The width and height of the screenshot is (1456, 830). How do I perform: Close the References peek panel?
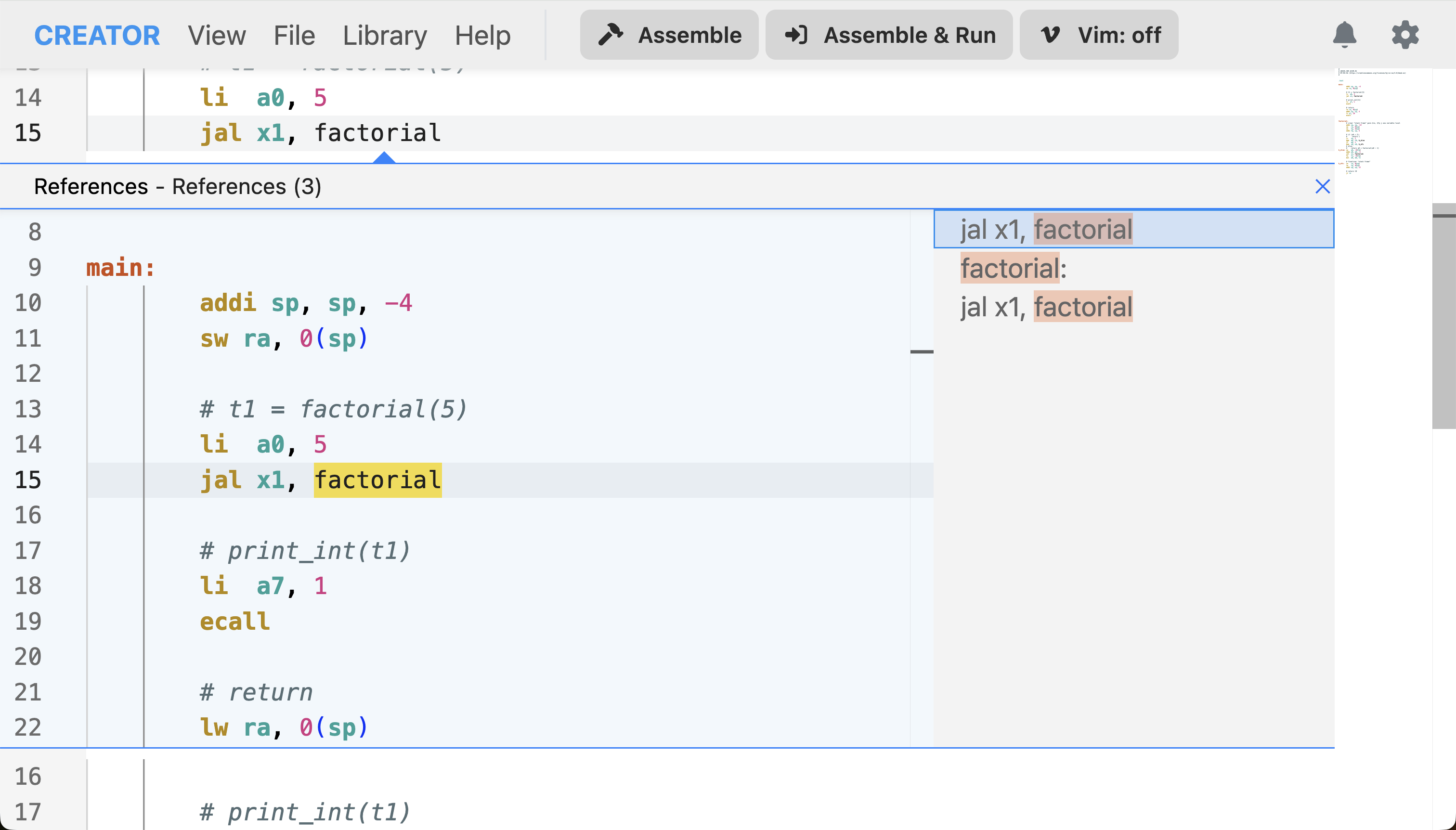[x=1322, y=186]
